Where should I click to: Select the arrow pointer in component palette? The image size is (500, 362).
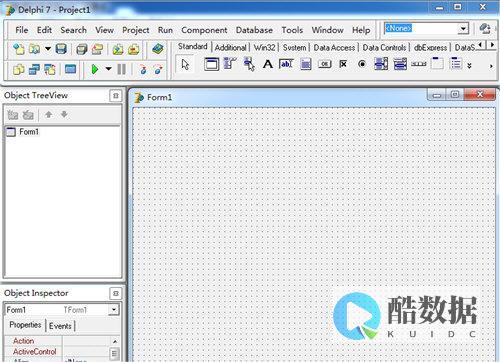(x=185, y=64)
